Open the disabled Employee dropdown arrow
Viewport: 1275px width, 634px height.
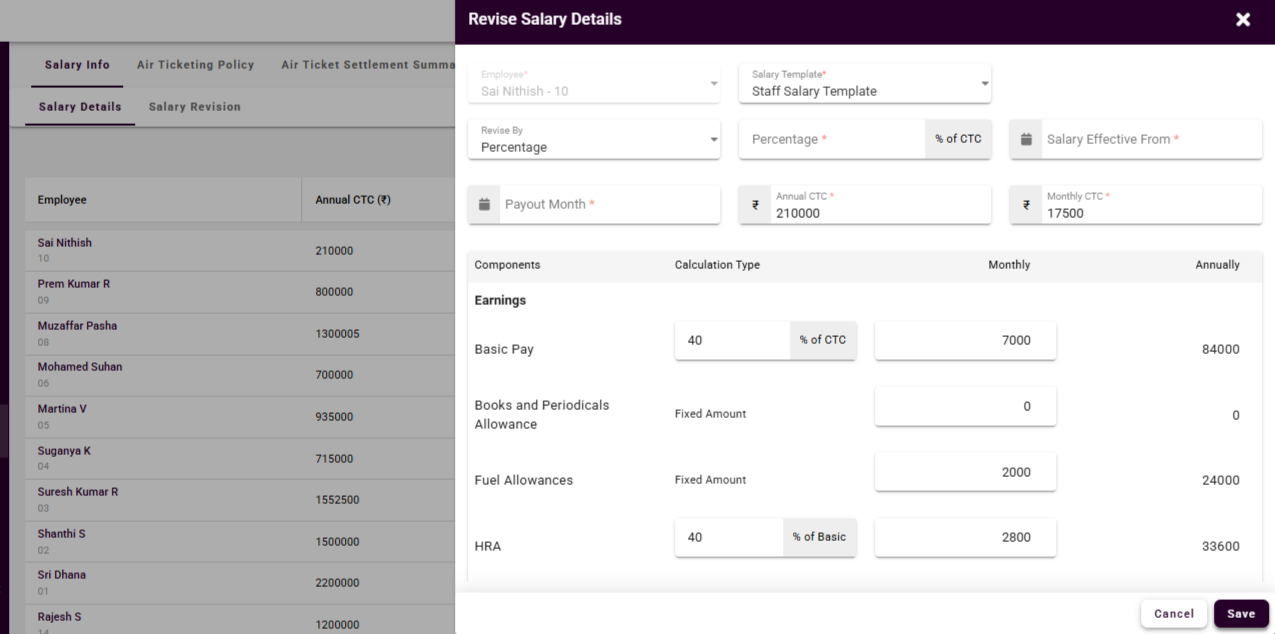click(713, 84)
